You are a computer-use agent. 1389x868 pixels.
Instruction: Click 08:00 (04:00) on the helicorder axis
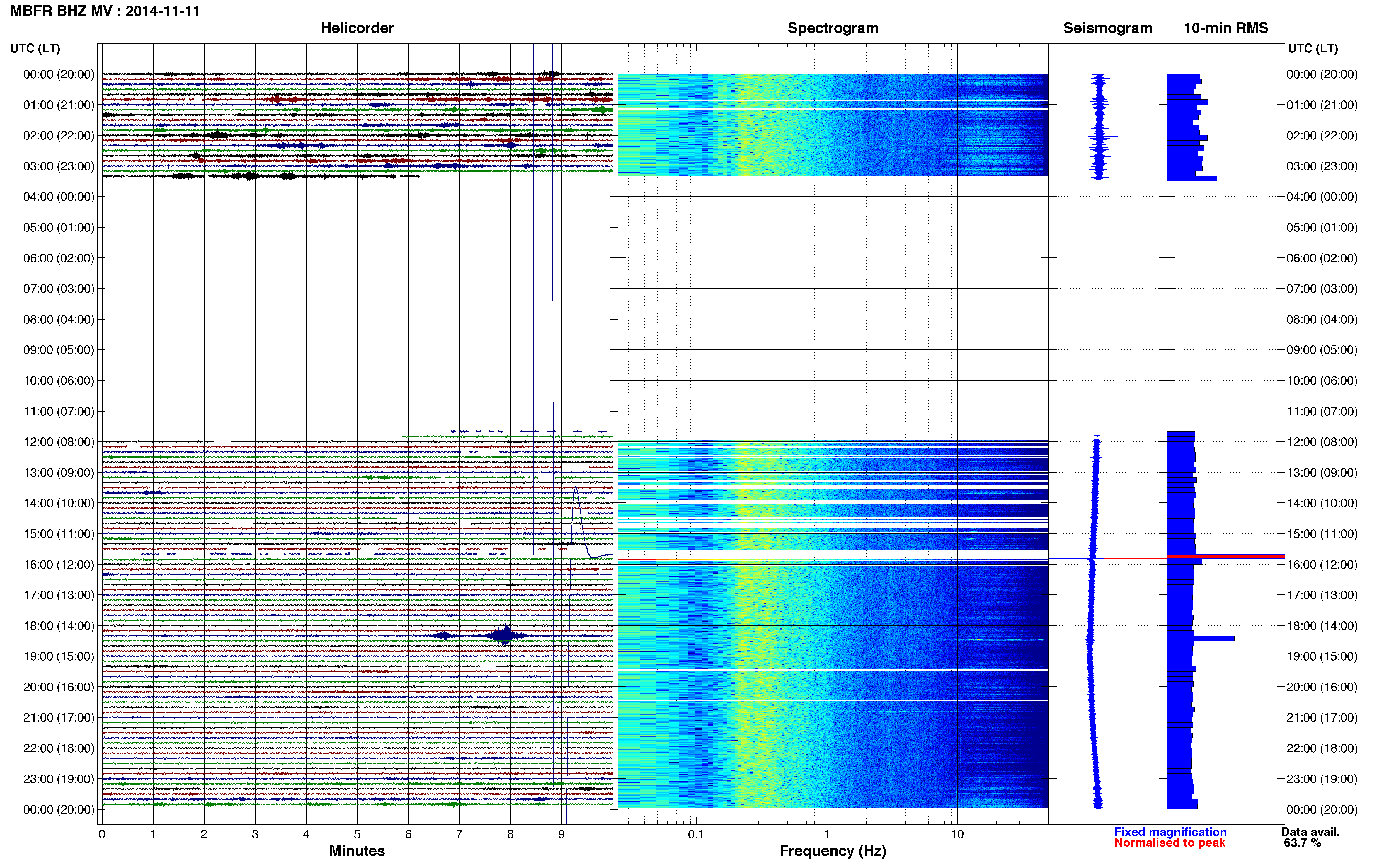[x=59, y=319]
